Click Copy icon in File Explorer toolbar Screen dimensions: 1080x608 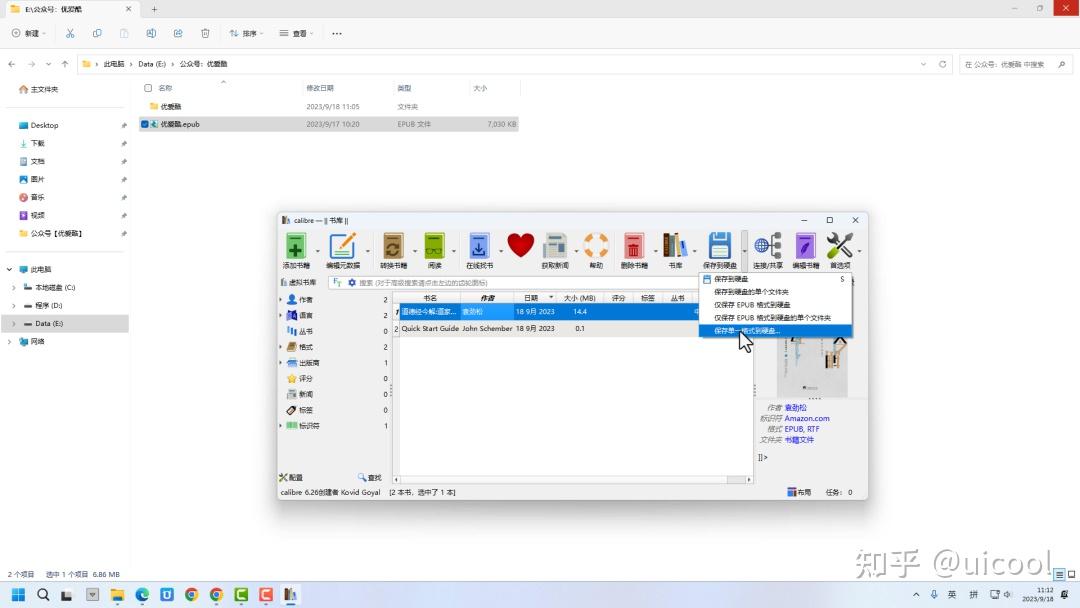coord(97,33)
